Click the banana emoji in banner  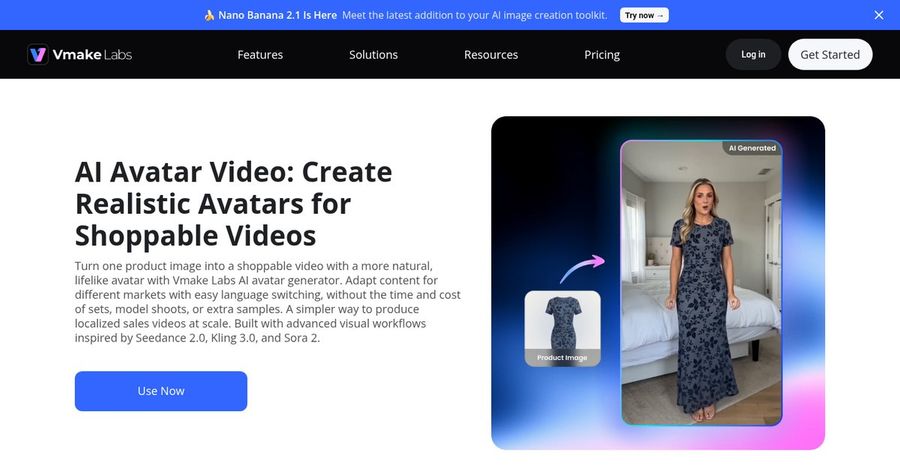point(210,15)
